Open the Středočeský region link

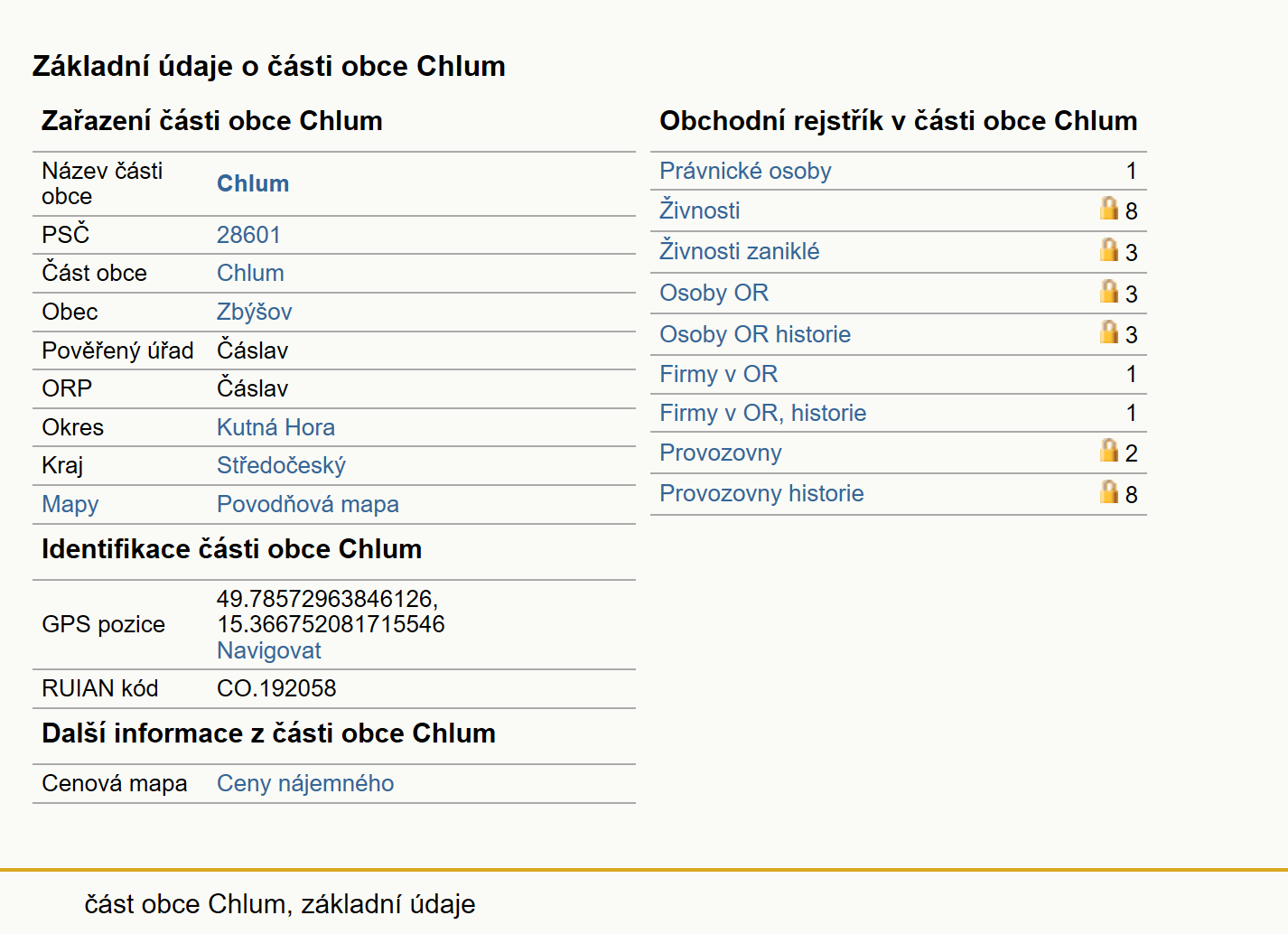pos(281,465)
